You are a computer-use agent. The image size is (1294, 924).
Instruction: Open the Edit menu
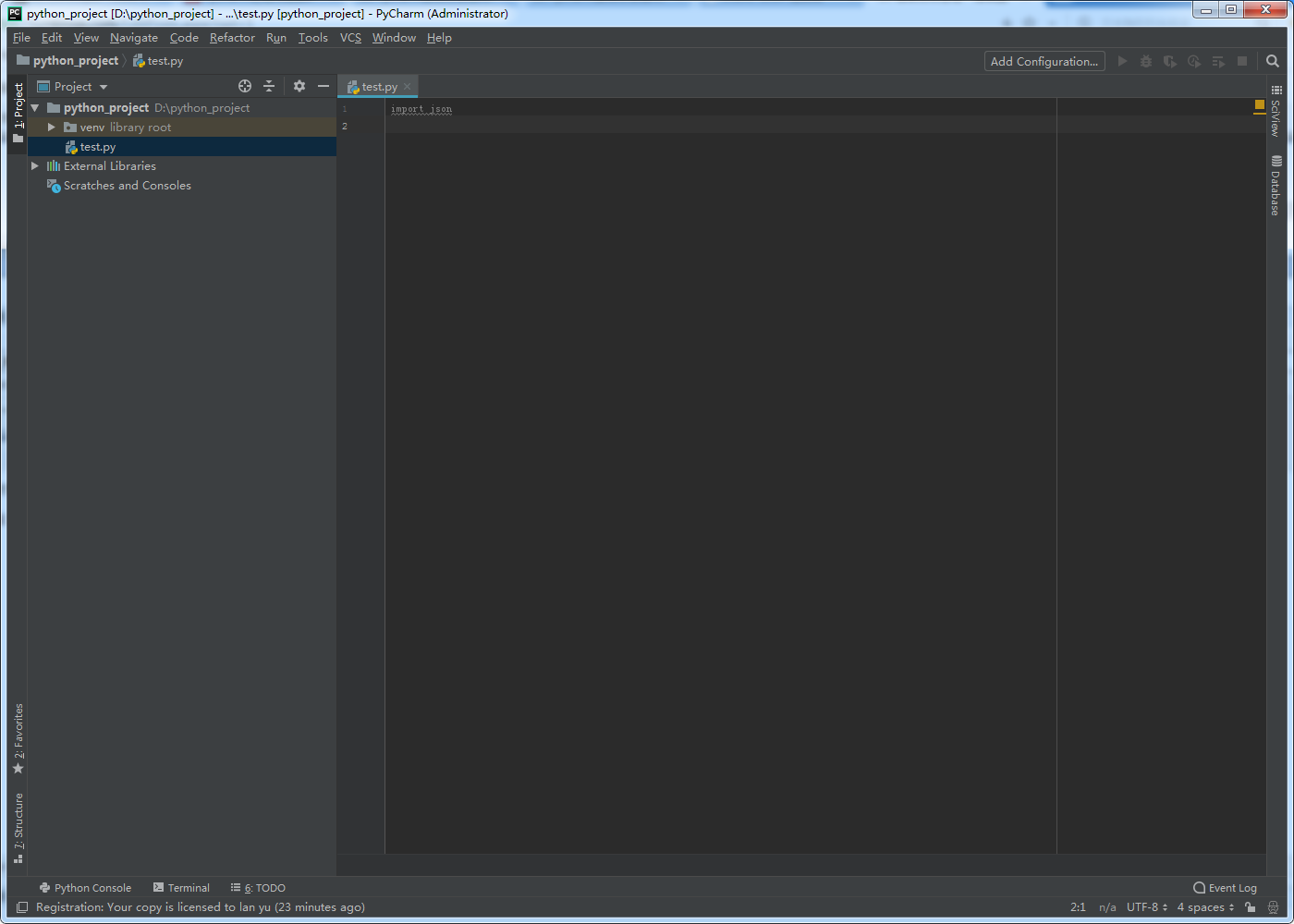point(52,38)
